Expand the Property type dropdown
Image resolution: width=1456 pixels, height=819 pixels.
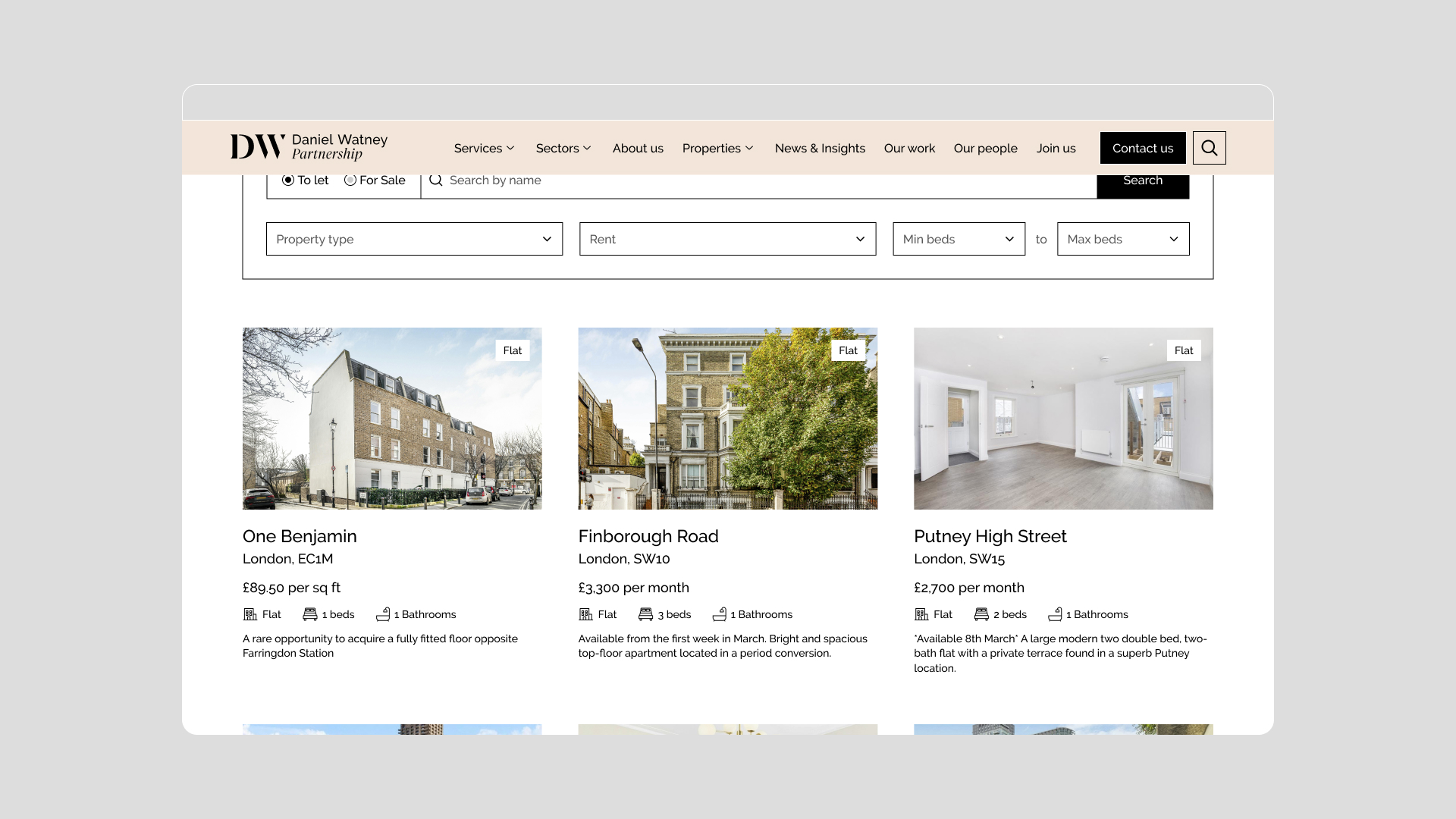[414, 239]
